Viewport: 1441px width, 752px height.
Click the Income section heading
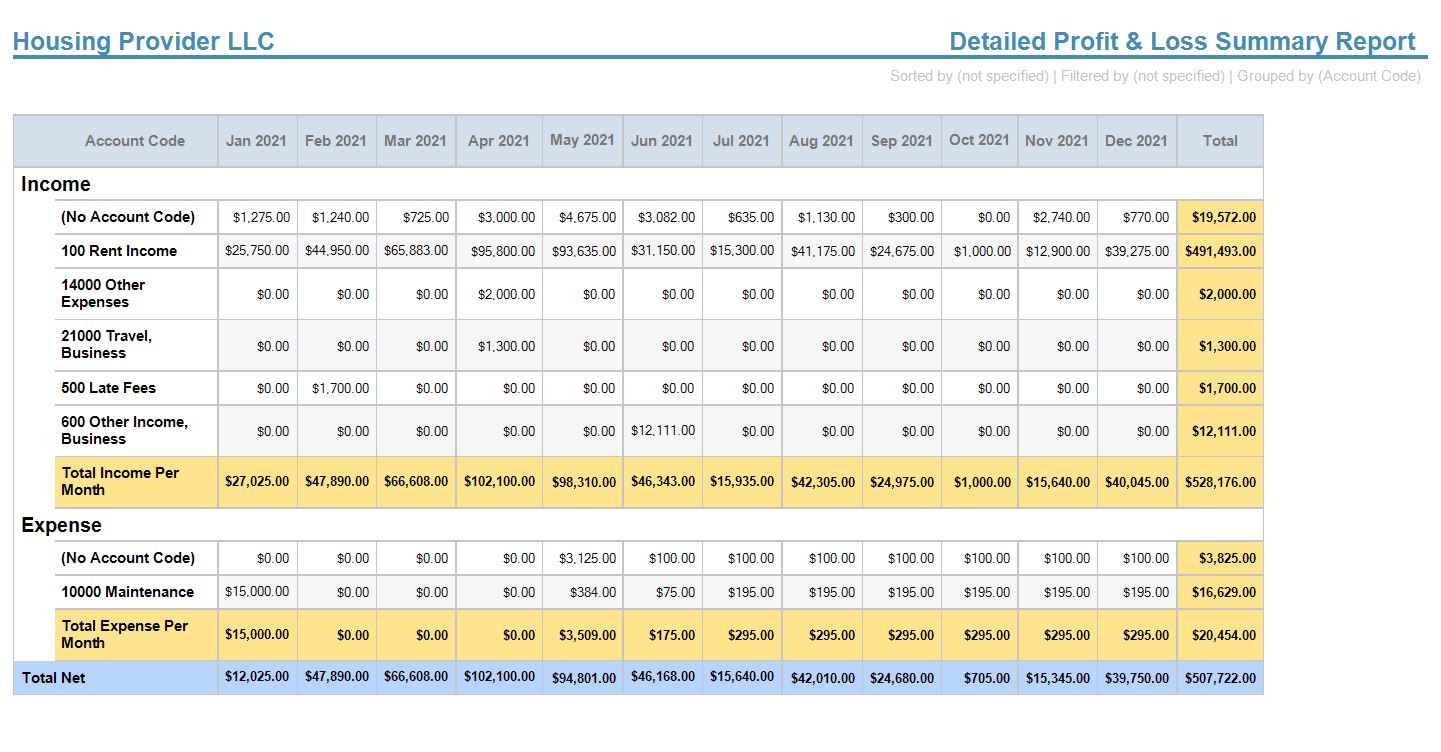[55, 184]
